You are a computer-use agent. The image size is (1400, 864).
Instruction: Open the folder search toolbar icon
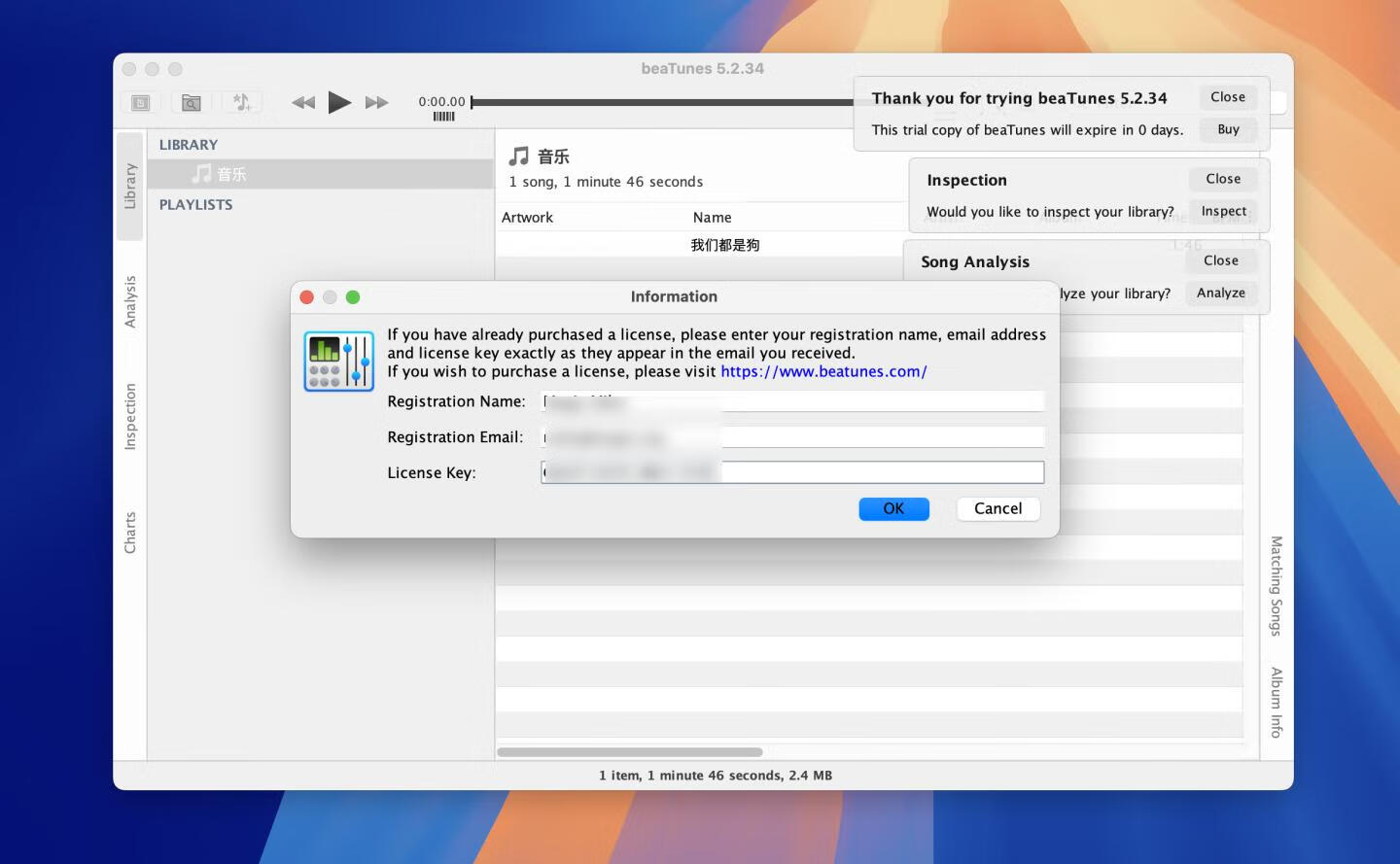191,102
